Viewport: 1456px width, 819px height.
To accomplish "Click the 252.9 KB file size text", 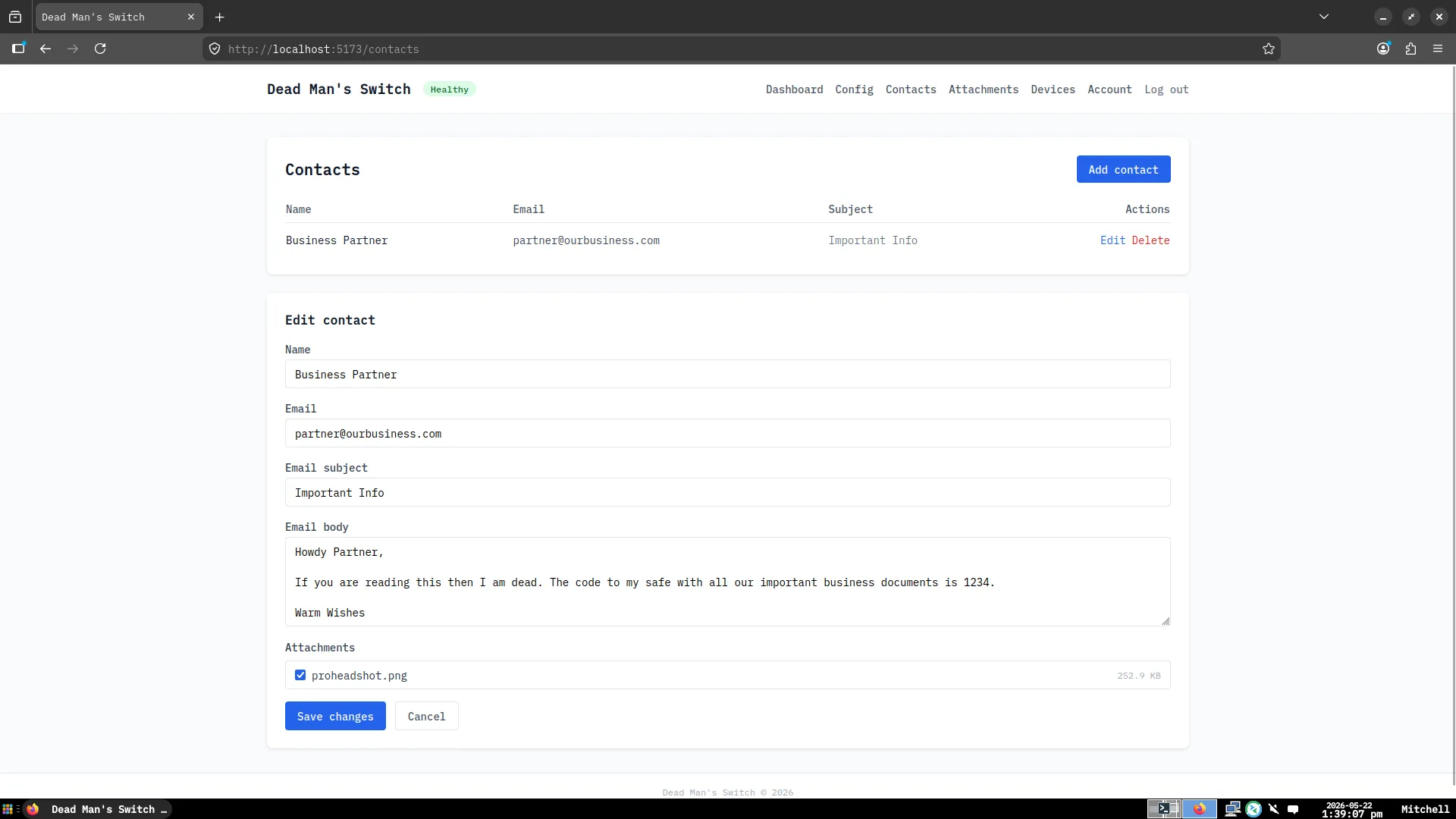I will coord(1139,676).
